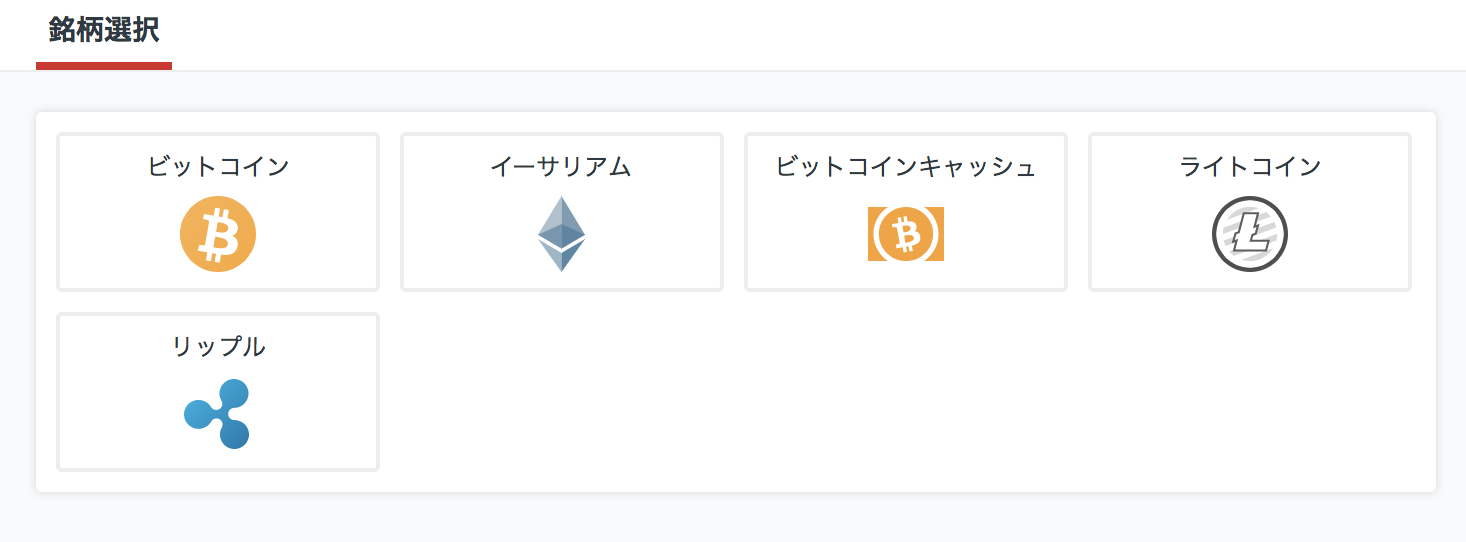Click the grey page background below the panel
This screenshot has width=1466, height=542.
coord(733,518)
